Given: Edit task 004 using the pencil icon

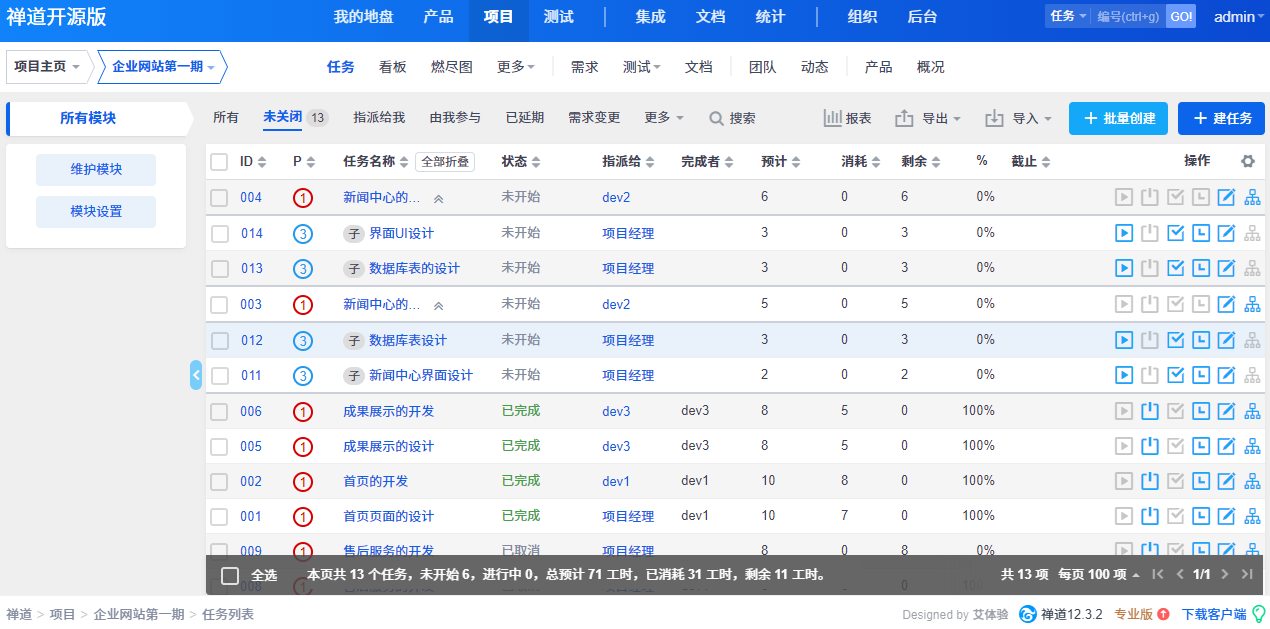Looking at the screenshot, I should (1226, 197).
